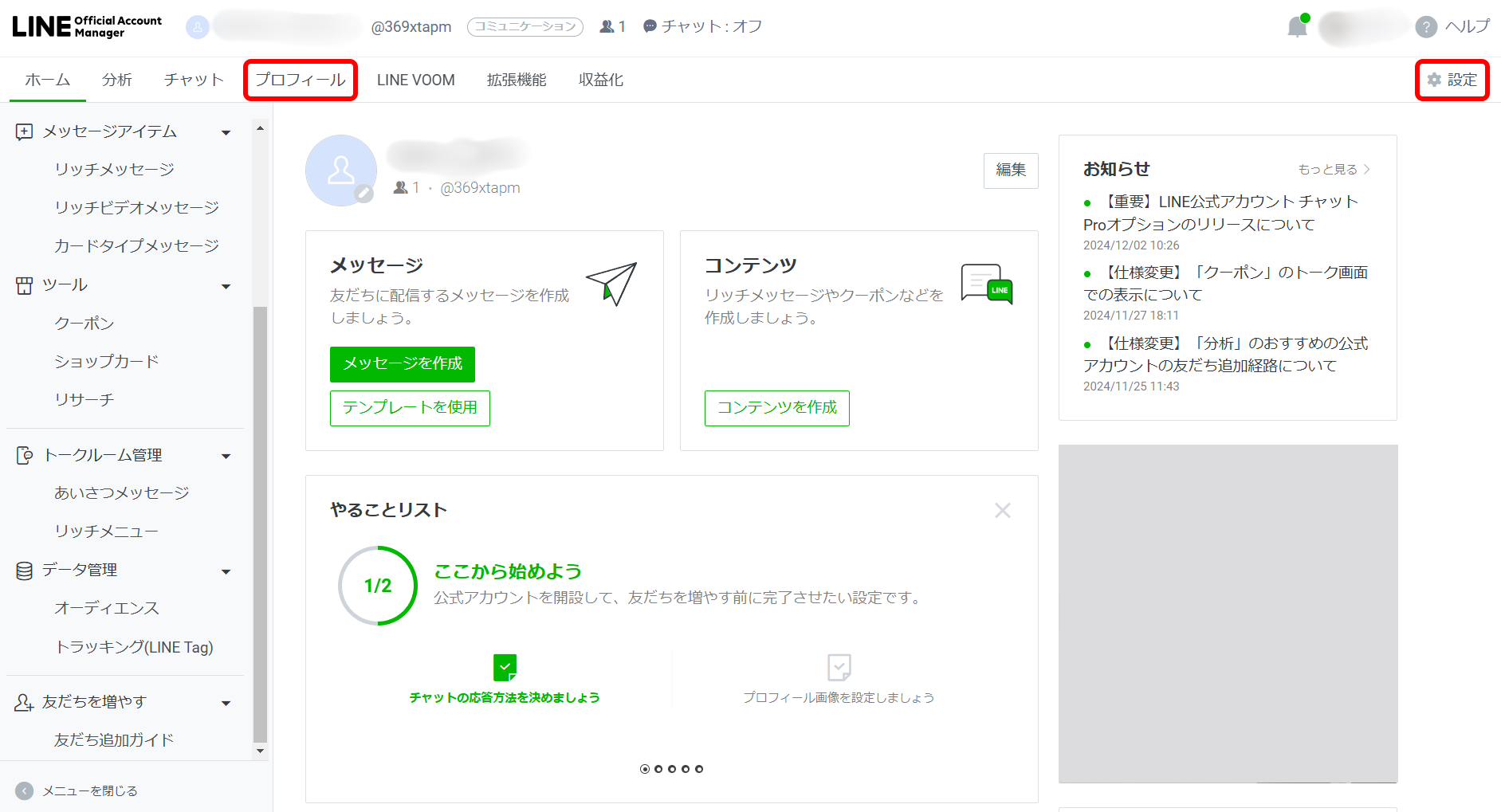1501x812 pixels.
Task: Open ショップカード in sidebar
Action: pos(106,361)
